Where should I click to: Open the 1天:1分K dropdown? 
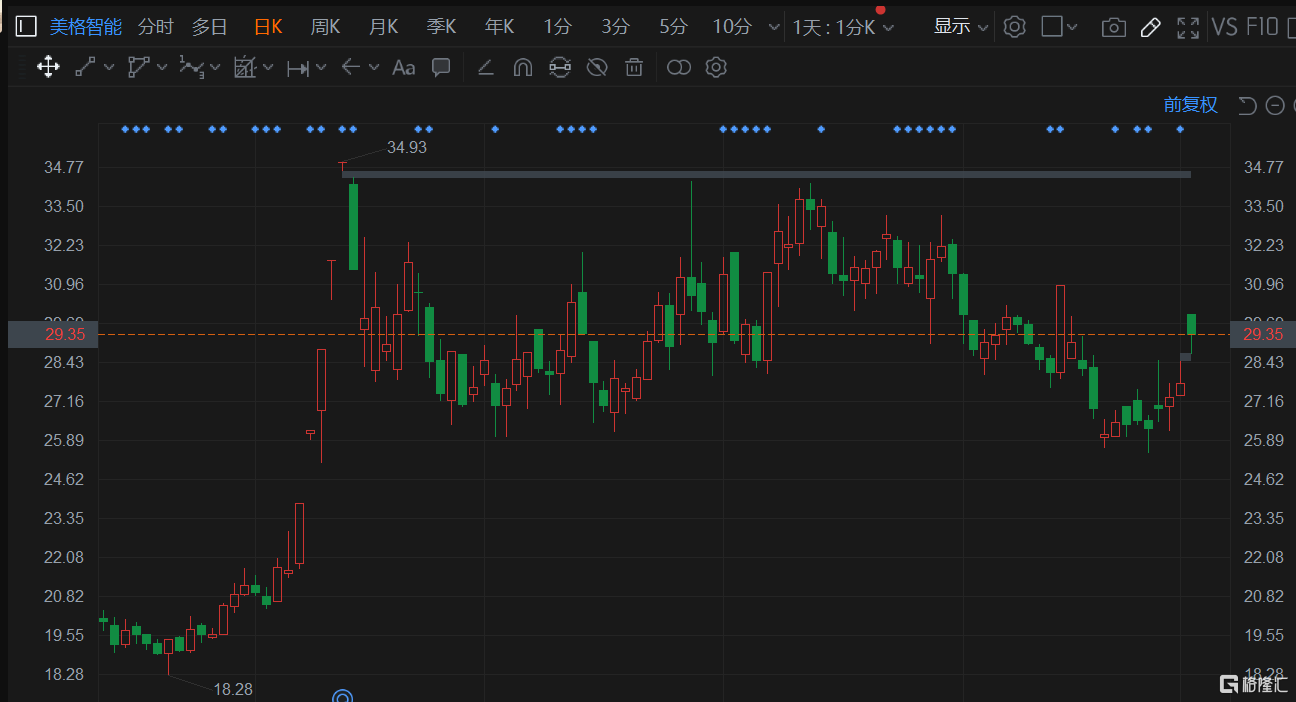843,28
